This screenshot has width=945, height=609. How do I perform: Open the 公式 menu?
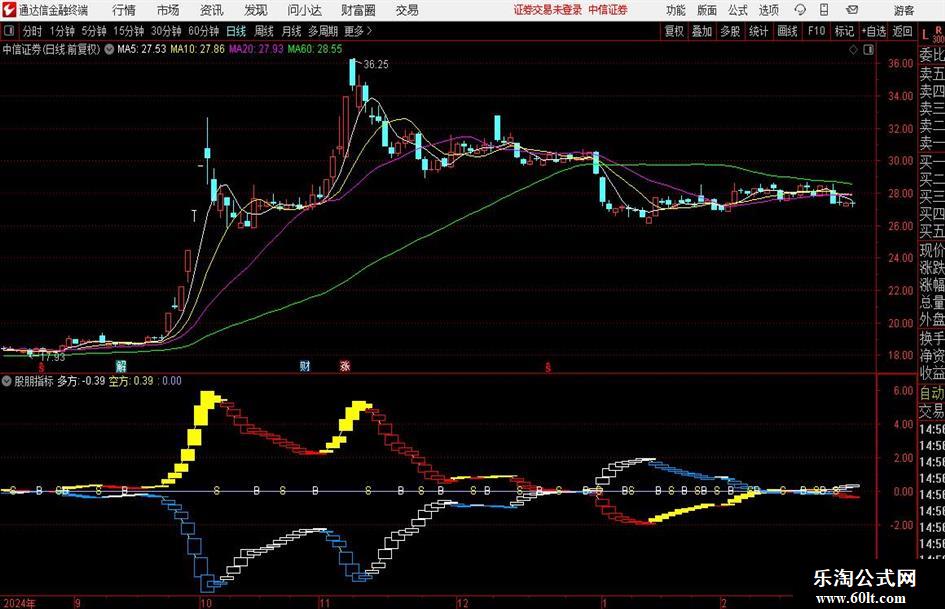[x=737, y=10]
